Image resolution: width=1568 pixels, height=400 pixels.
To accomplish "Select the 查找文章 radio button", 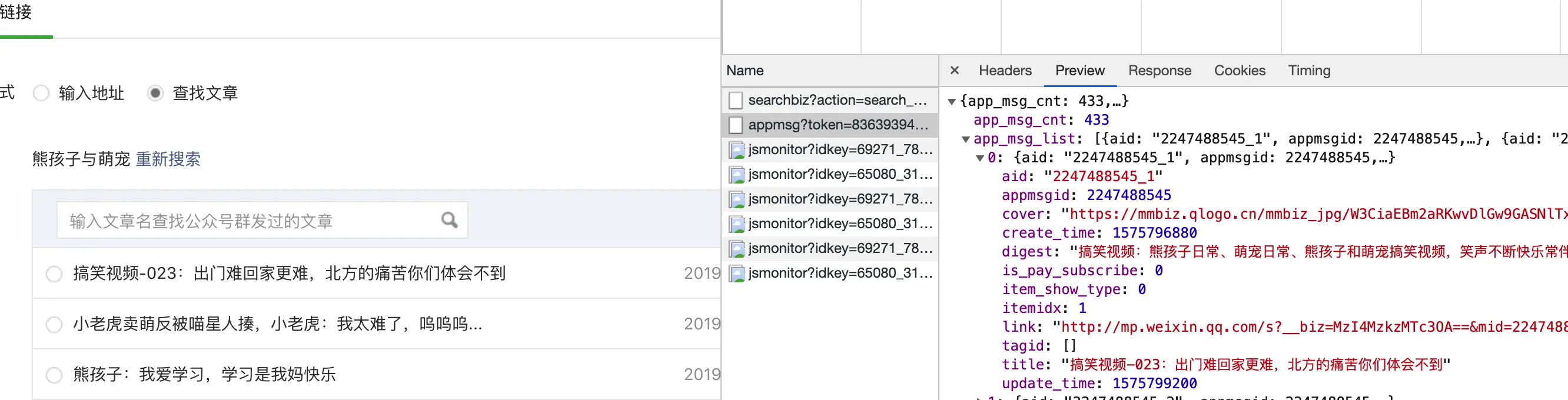I will tap(155, 93).
